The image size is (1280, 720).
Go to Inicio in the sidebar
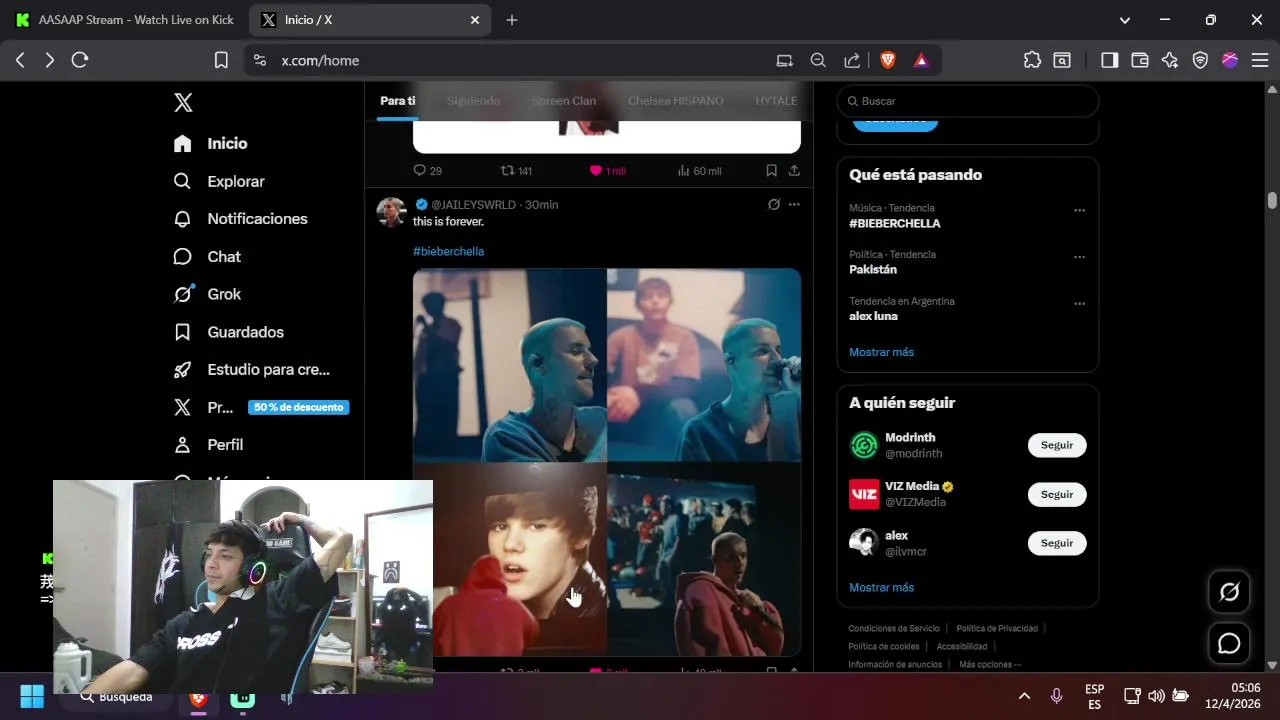point(211,143)
